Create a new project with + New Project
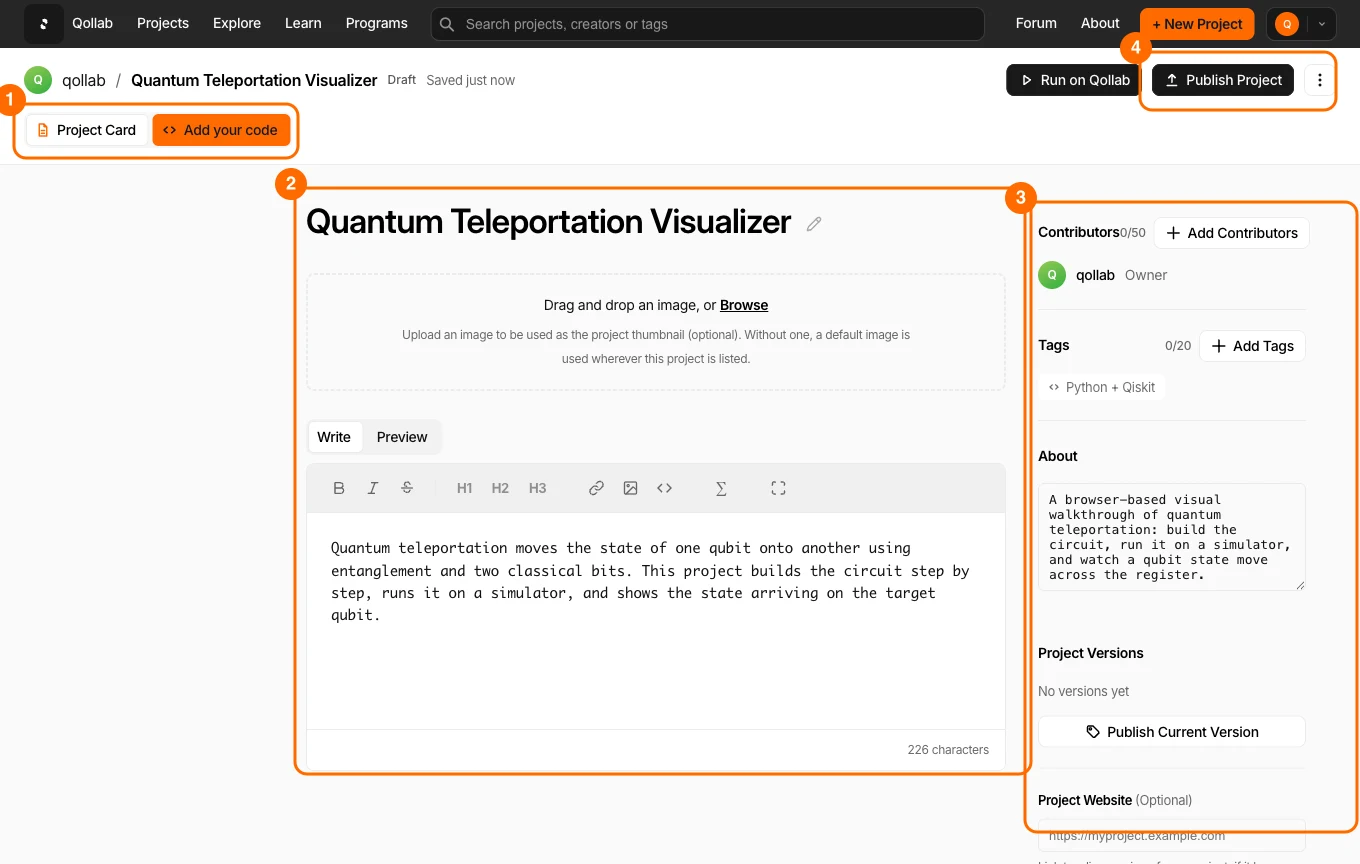 point(1197,24)
